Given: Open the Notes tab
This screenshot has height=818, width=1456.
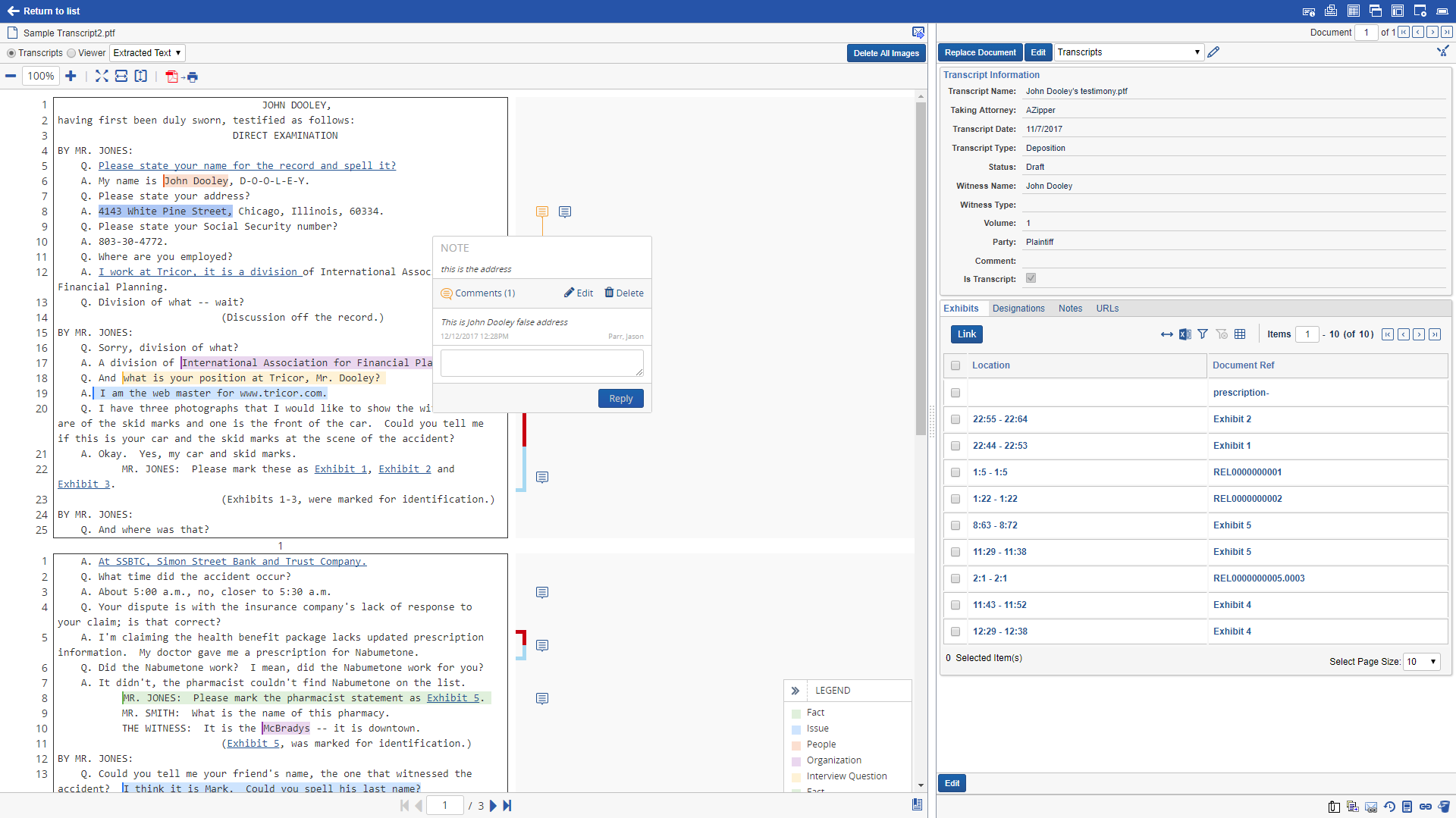Looking at the screenshot, I should [1070, 309].
